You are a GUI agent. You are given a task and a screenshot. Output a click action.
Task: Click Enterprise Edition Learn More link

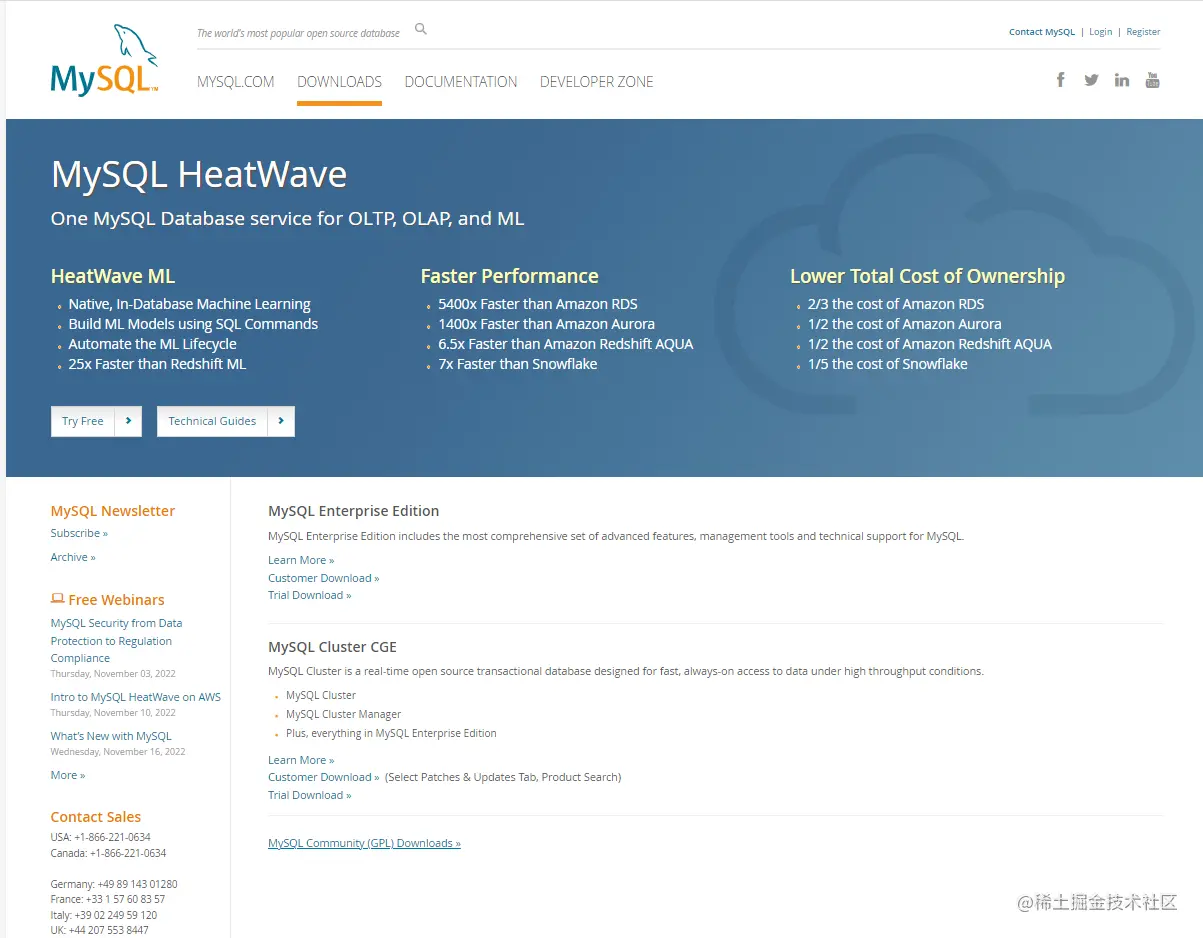click(301, 560)
